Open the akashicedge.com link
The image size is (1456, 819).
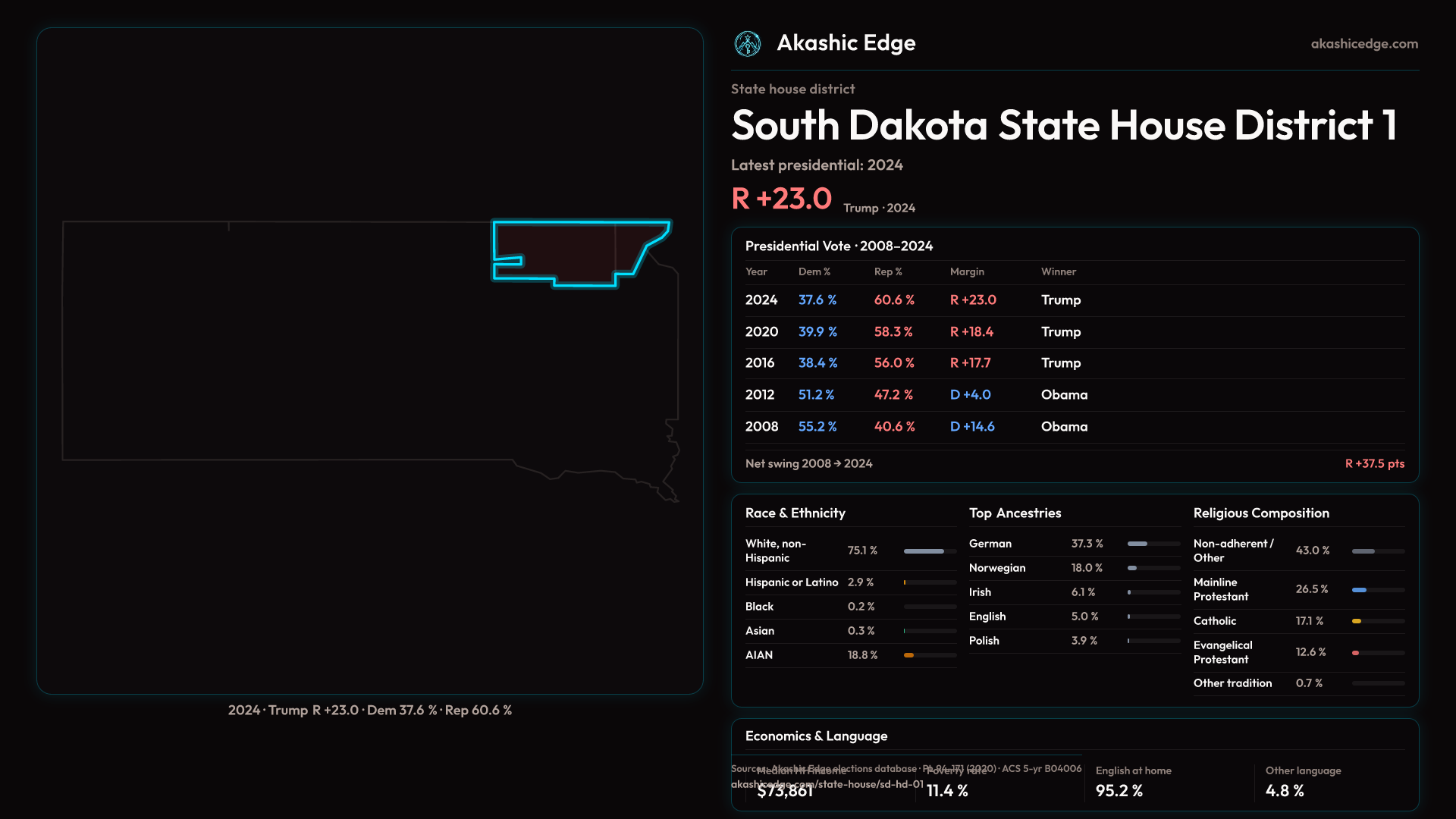pos(1363,44)
